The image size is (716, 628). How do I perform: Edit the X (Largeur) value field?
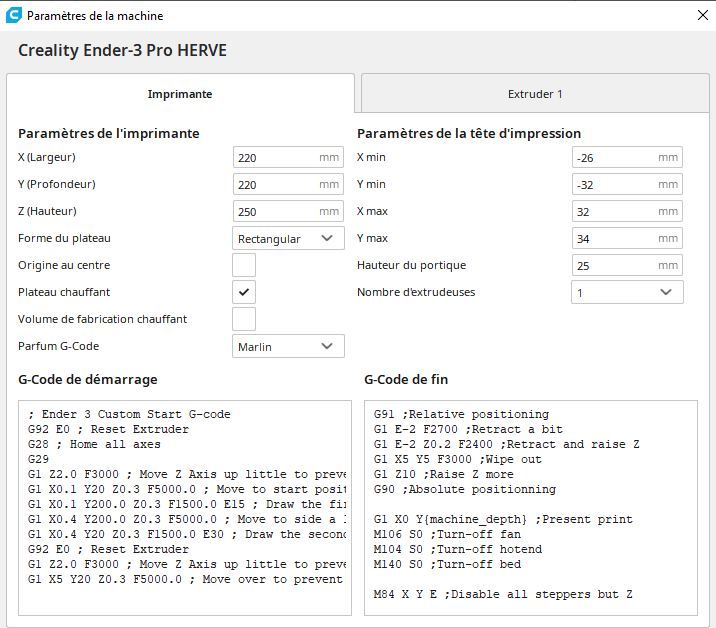click(288, 158)
